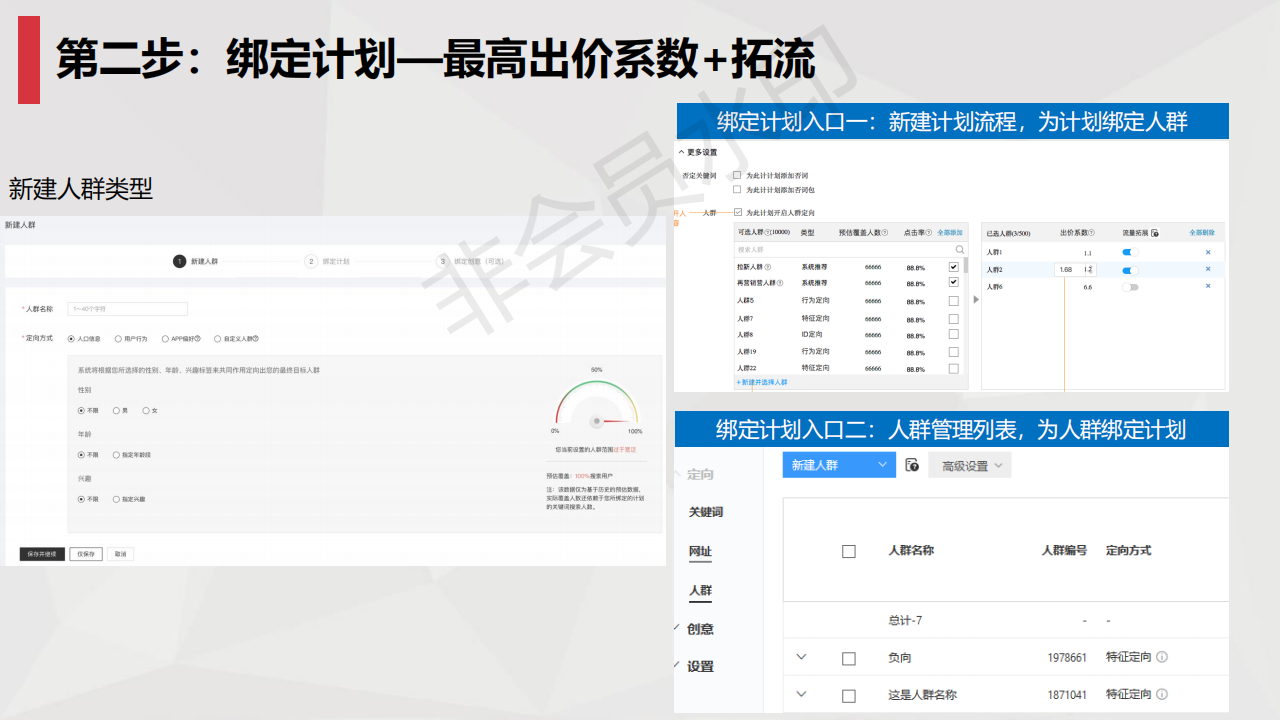
Task: Check the 人群5 row checkbox
Action: (x=954, y=301)
